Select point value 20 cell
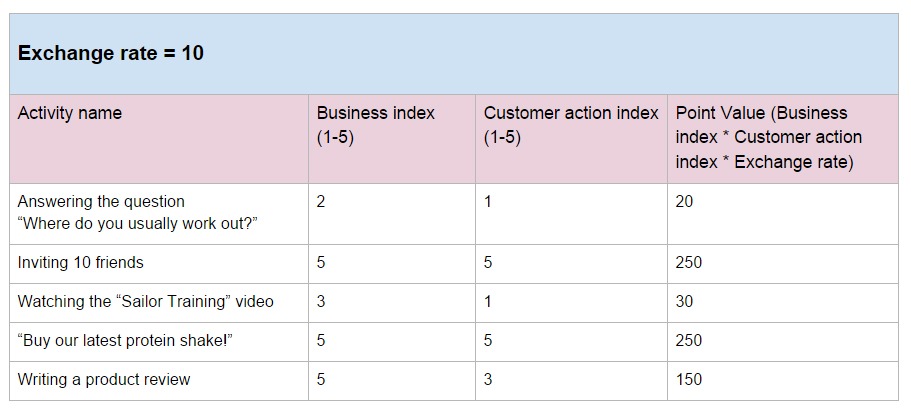Screen dimensions: 911x410 pyautogui.click(x=783, y=214)
